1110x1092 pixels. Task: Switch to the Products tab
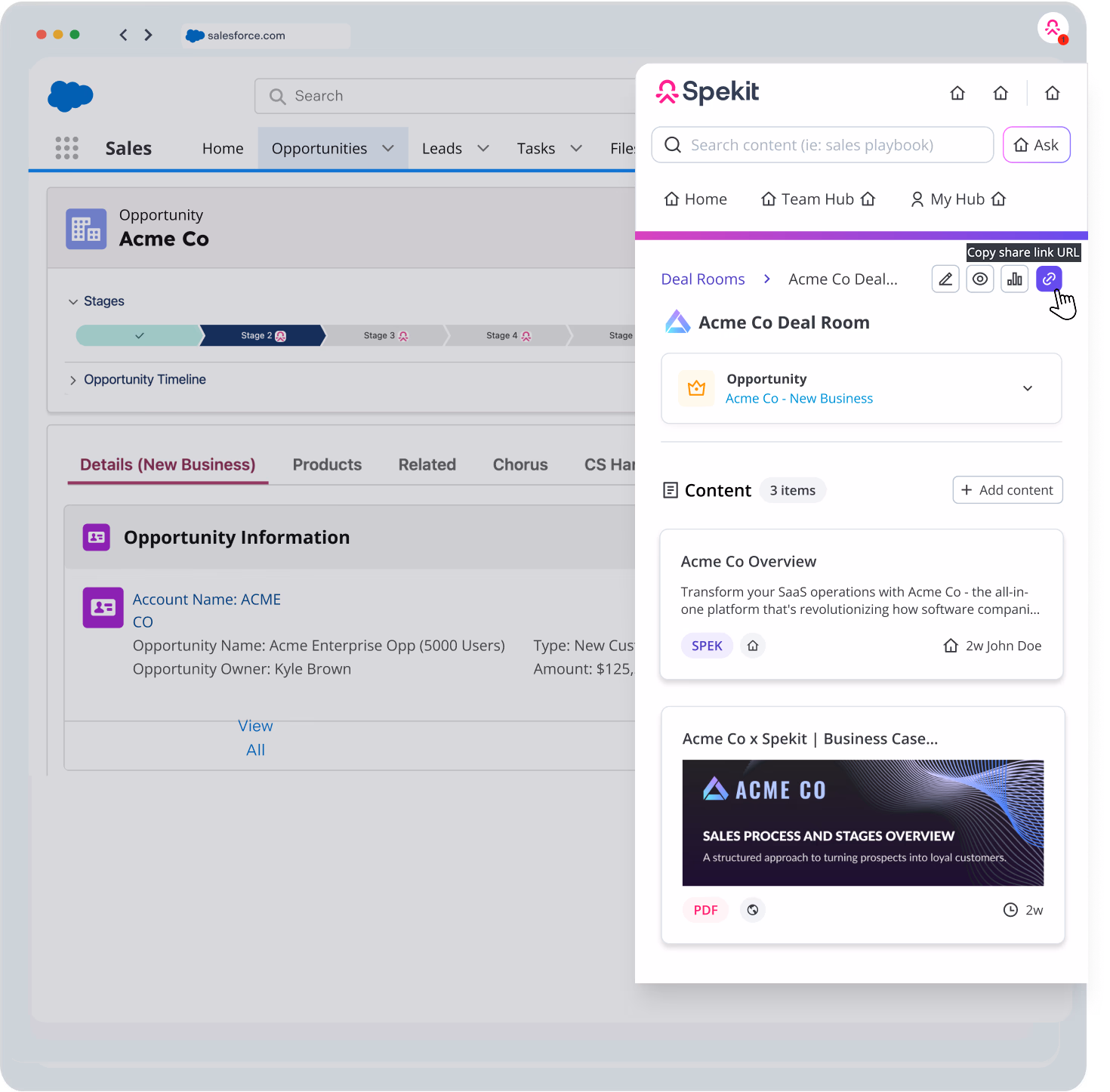point(327,464)
